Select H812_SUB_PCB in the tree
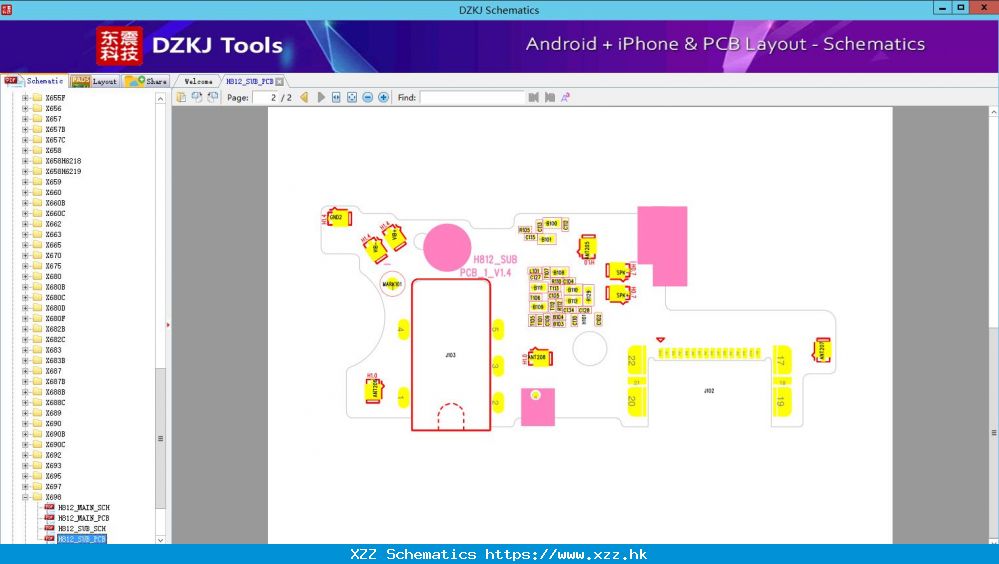Viewport: 999px width, 564px height. (x=82, y=539)
